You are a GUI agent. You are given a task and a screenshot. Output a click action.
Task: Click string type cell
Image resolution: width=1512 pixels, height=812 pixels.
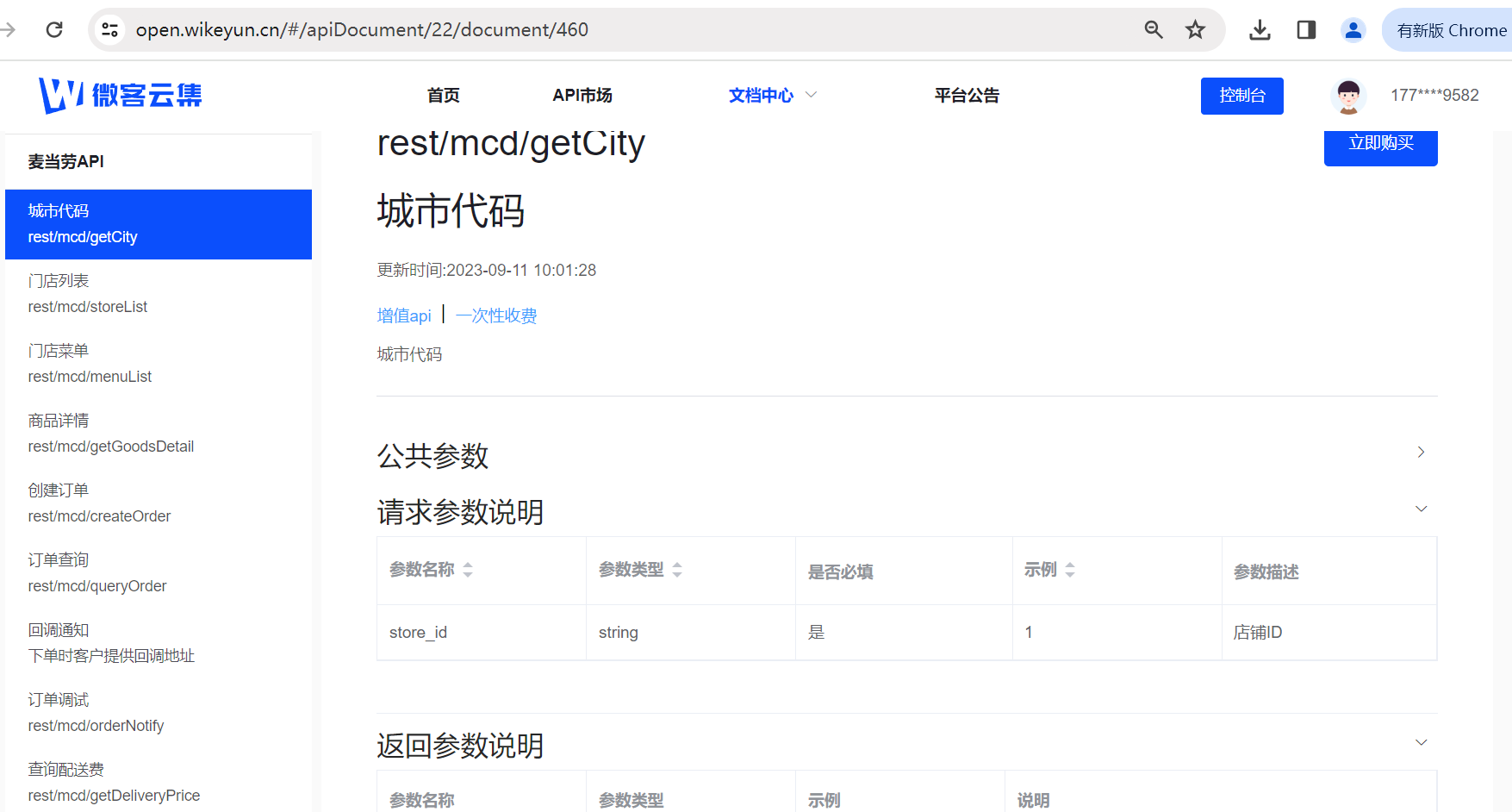point(691,633)
